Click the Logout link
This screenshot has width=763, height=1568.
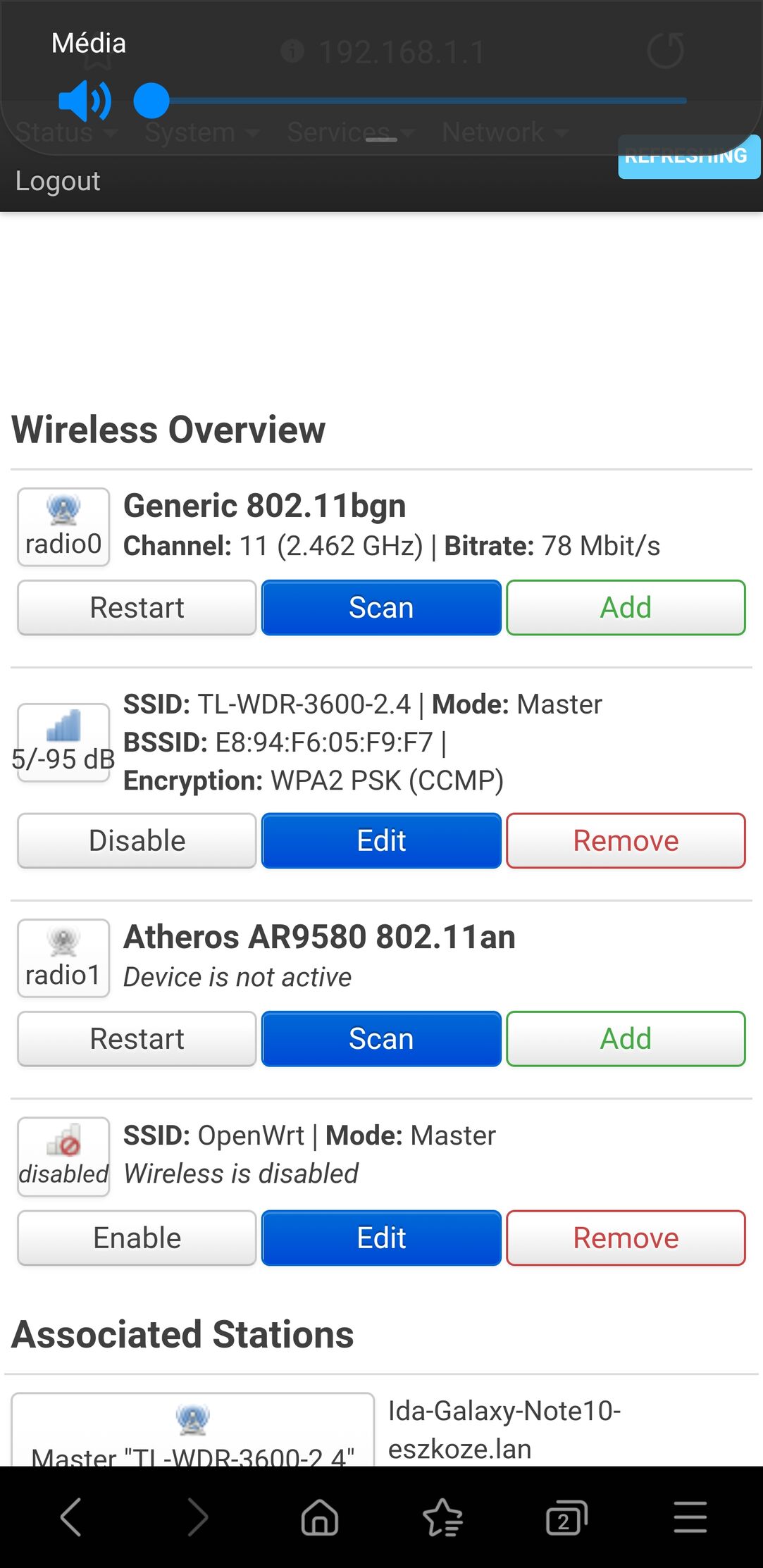[x=58, y=181]
